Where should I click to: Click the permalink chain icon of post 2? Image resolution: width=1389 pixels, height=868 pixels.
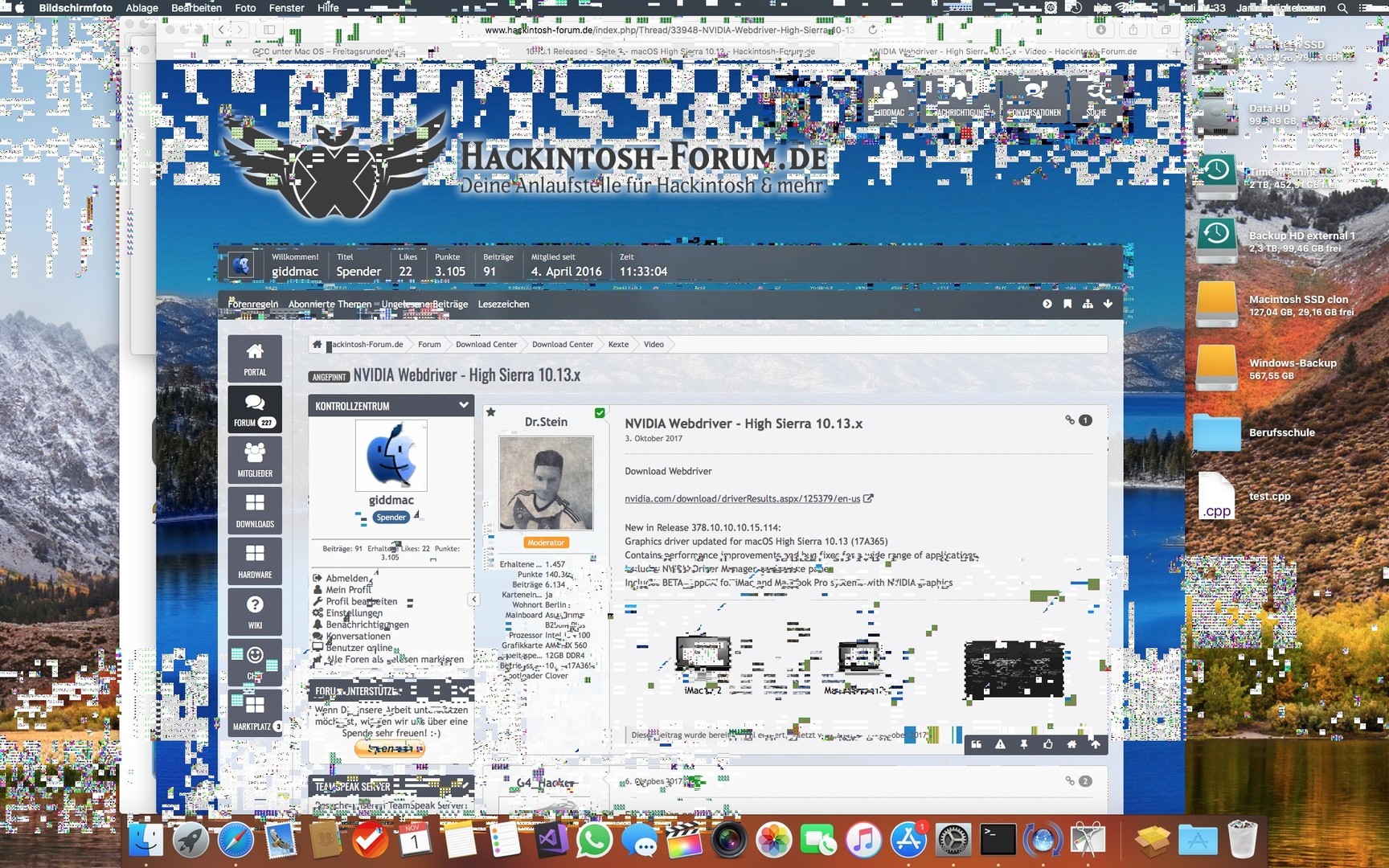click(x=1070, y=780)
